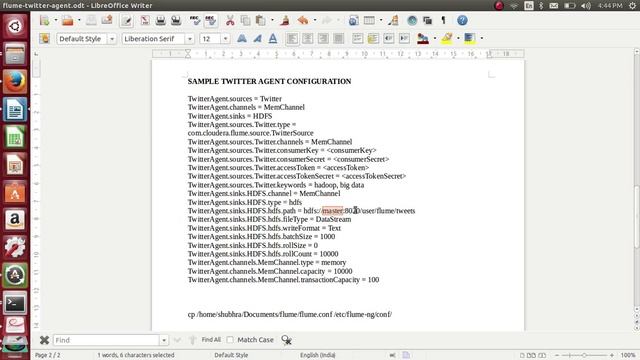640x360 pixels.
Task: Click the Open file folder icon
Action: click(68, 20)
